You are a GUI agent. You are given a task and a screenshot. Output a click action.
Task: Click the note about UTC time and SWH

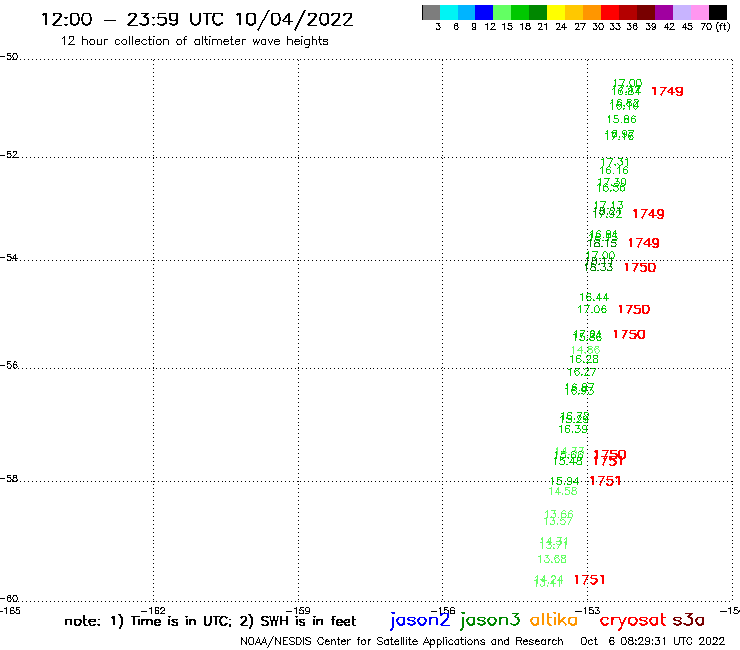point(210,621)
